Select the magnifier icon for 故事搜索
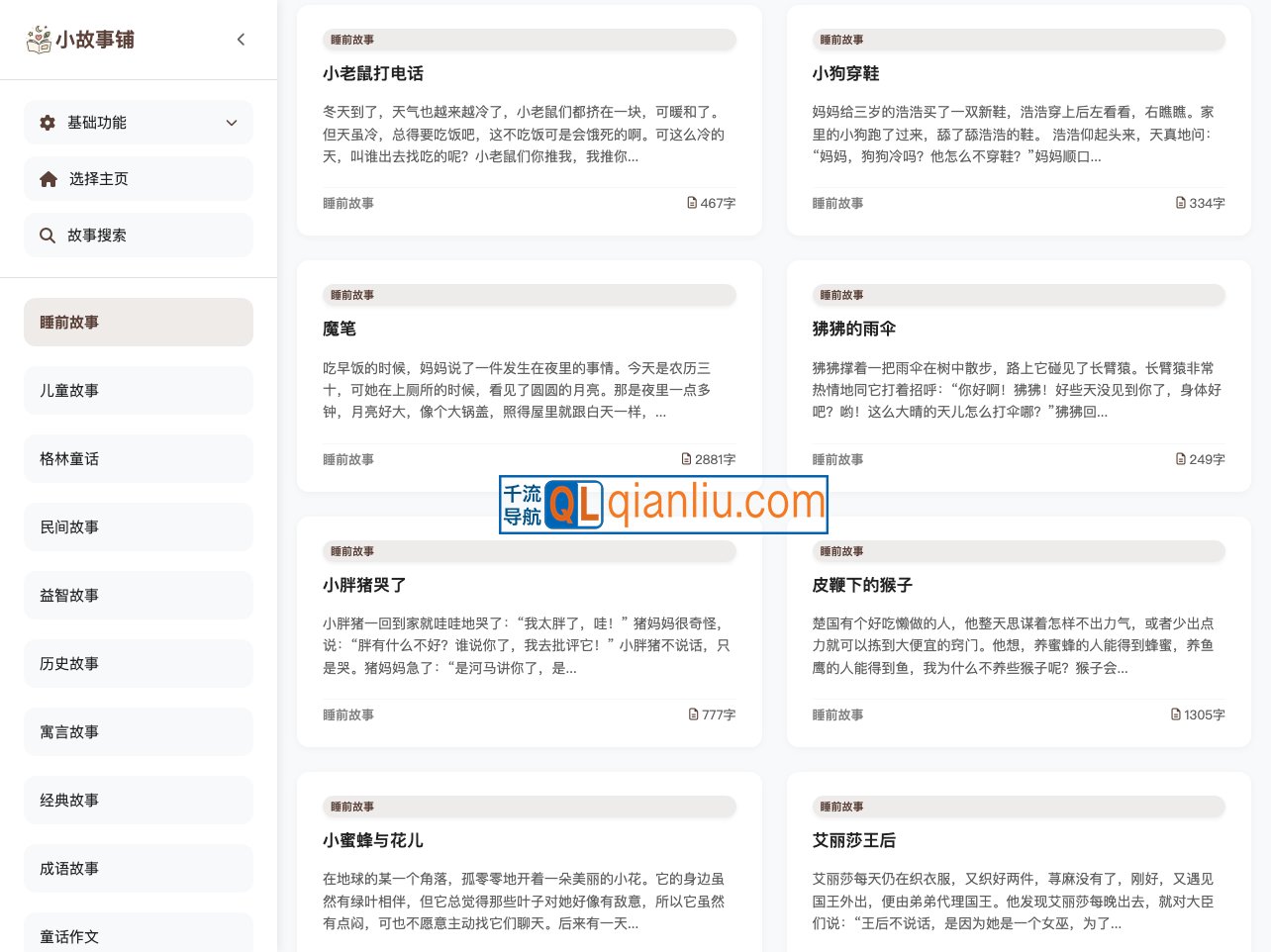The width and height of the screenshot is (1271, 952). tap(47, 236)
